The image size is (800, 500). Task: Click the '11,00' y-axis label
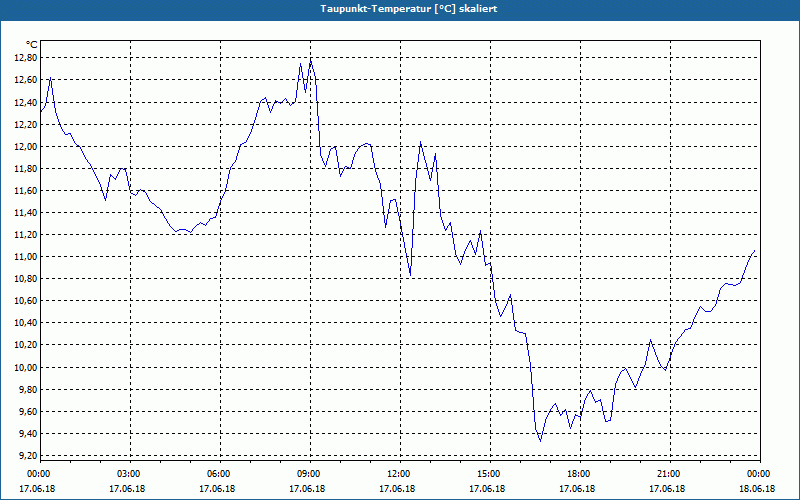click(x=27, y=256)
